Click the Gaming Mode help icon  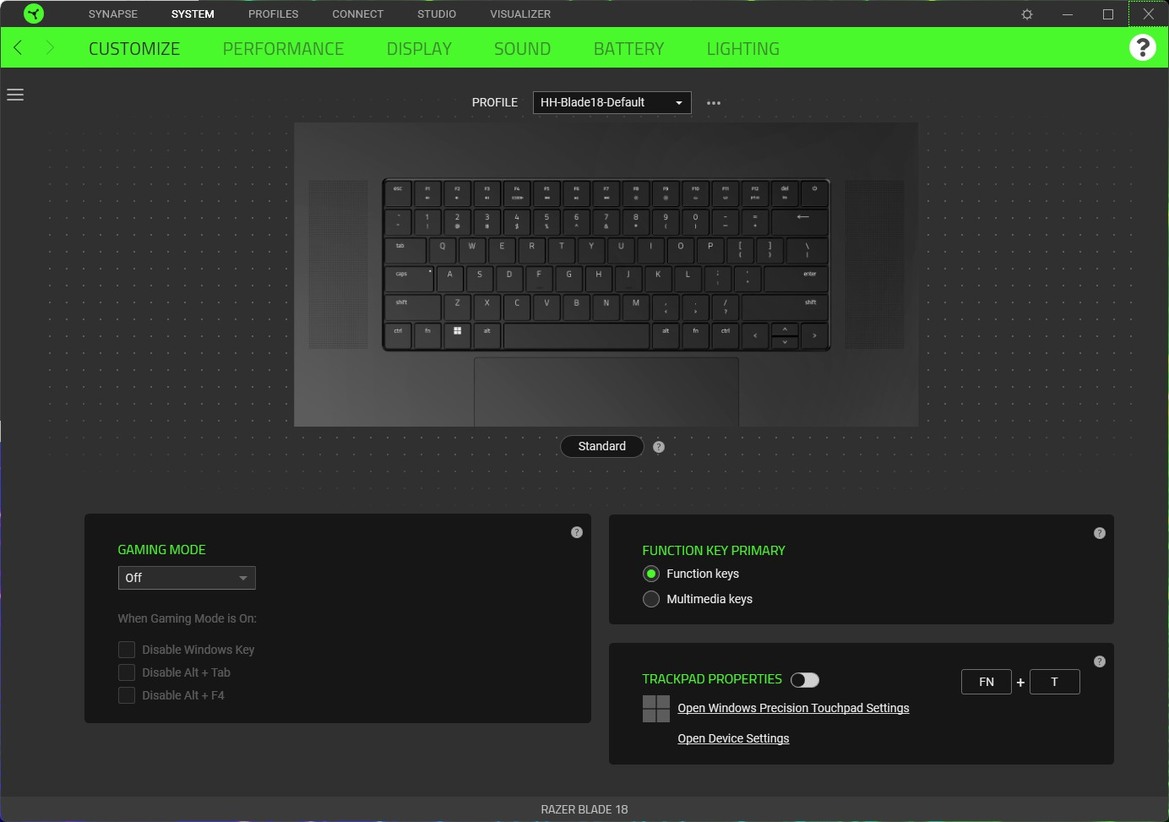pos(576,532)
